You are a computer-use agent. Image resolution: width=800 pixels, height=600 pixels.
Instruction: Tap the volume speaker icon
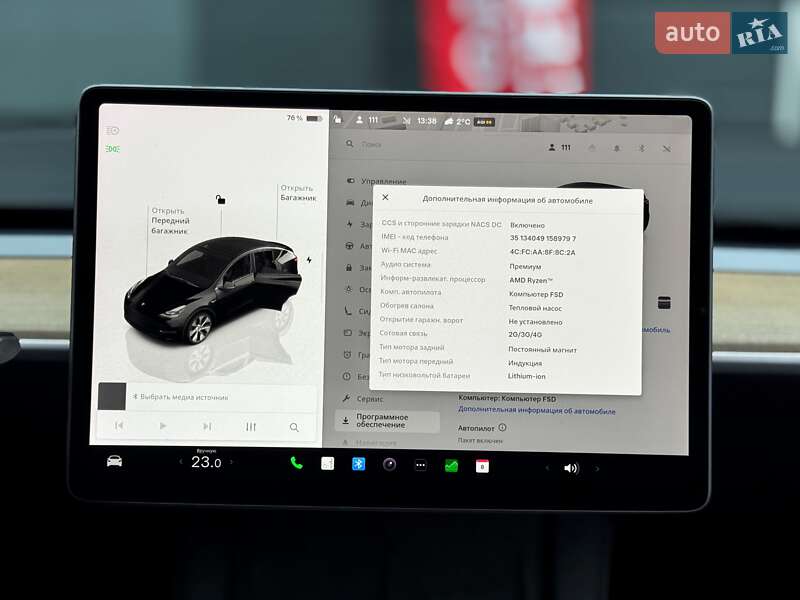click(570, 468)
